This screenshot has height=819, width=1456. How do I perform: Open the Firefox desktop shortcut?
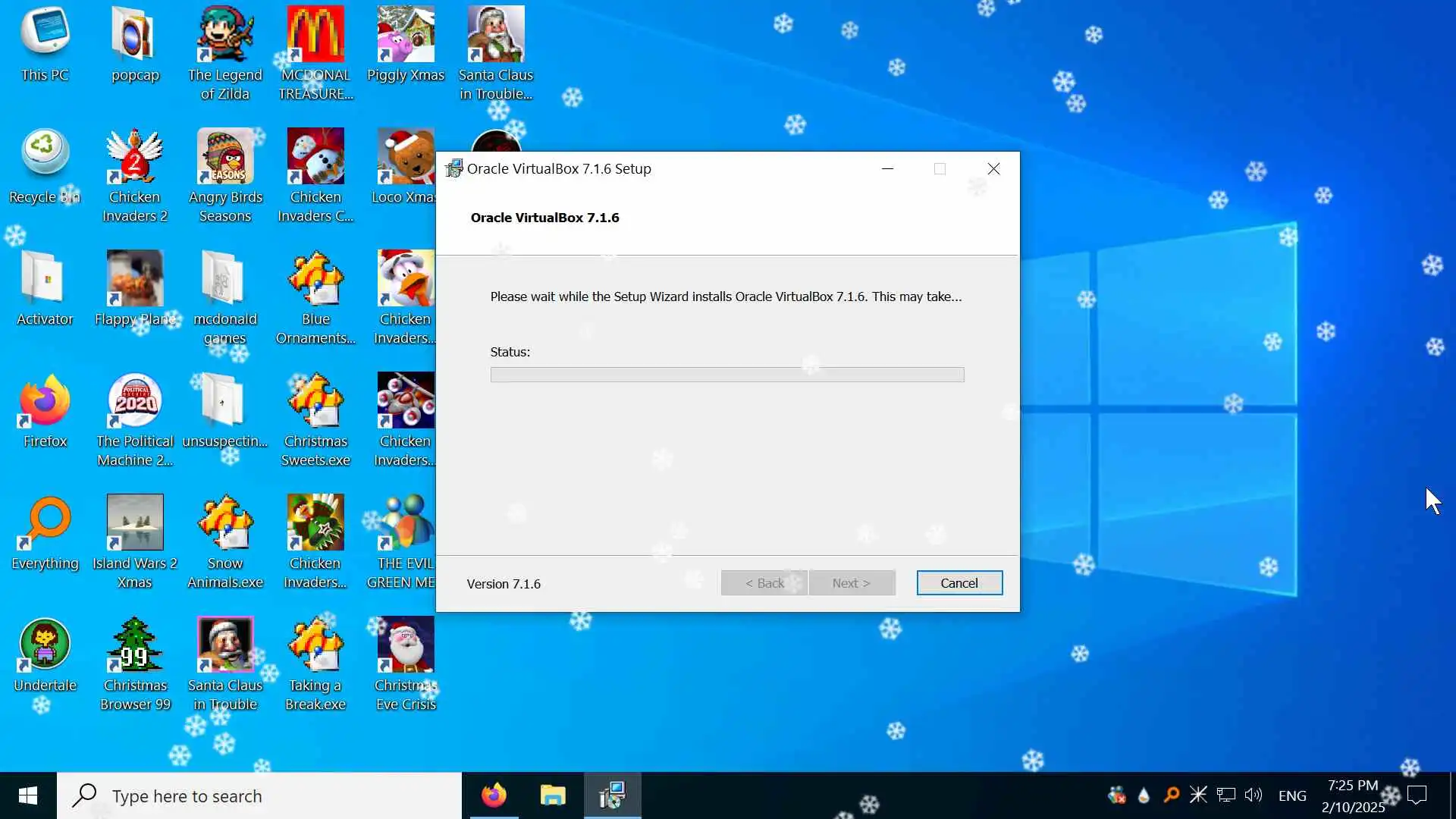(x=45, y=402)
